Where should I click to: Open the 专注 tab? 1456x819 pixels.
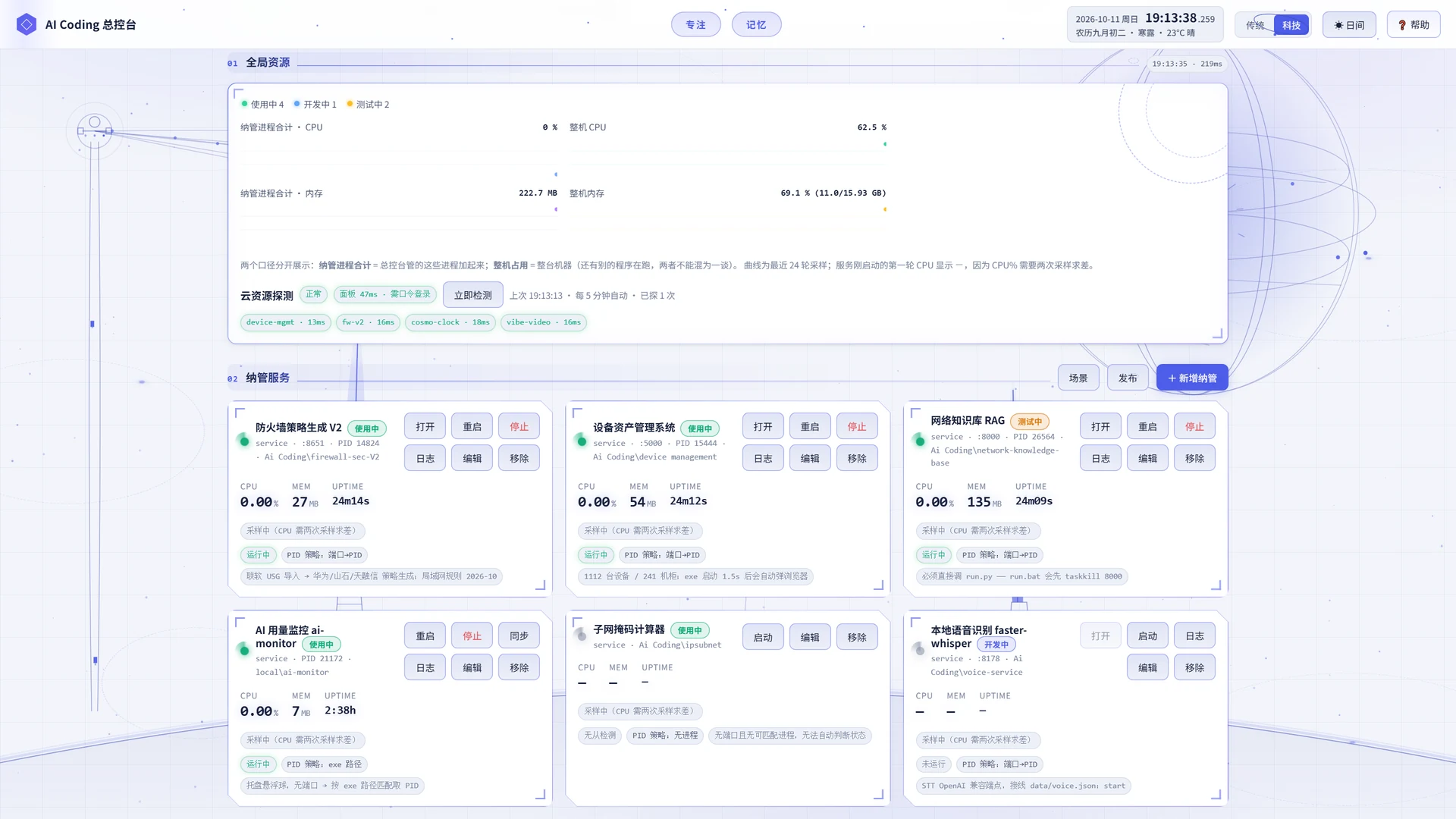click(695, 25)
